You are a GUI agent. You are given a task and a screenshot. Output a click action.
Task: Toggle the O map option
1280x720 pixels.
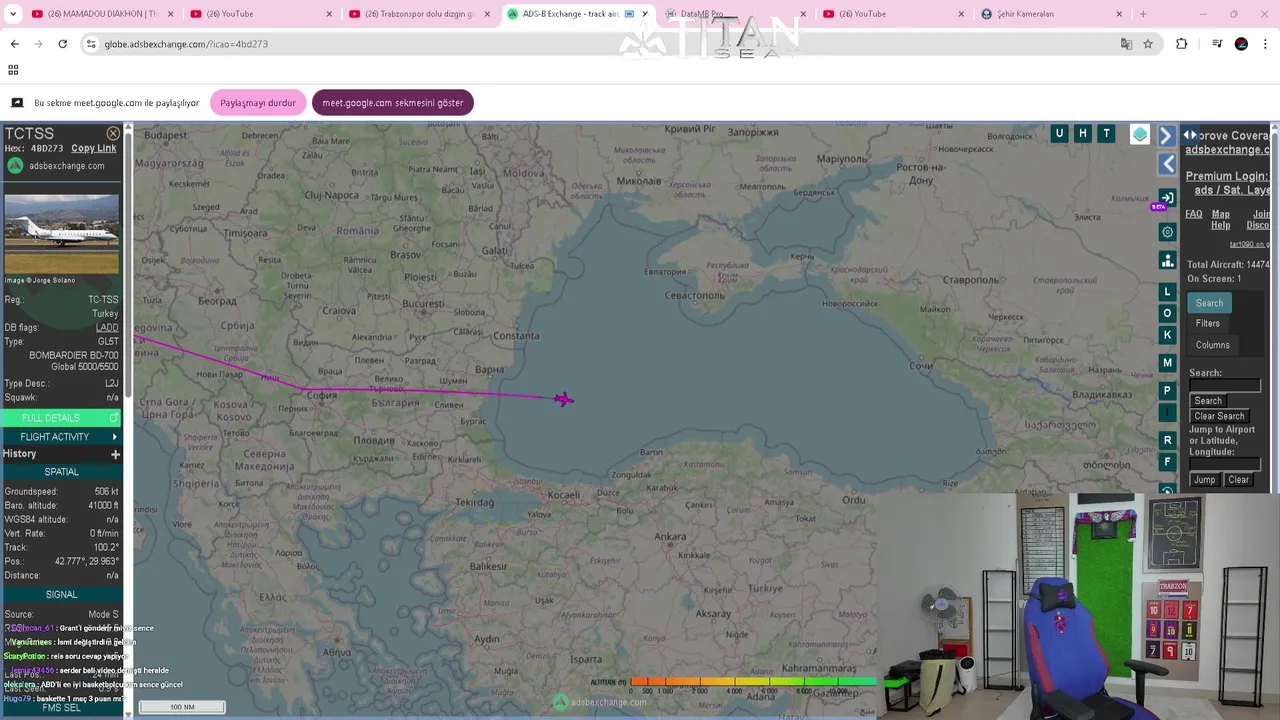(x=1167, y=314)
